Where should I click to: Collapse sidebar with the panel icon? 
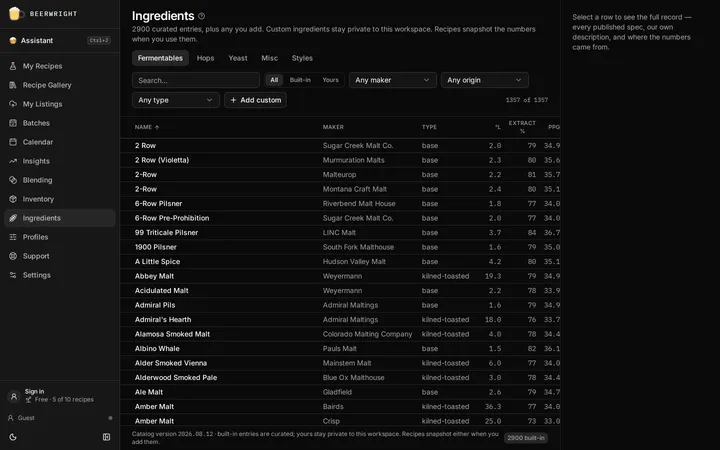[107, 437]
